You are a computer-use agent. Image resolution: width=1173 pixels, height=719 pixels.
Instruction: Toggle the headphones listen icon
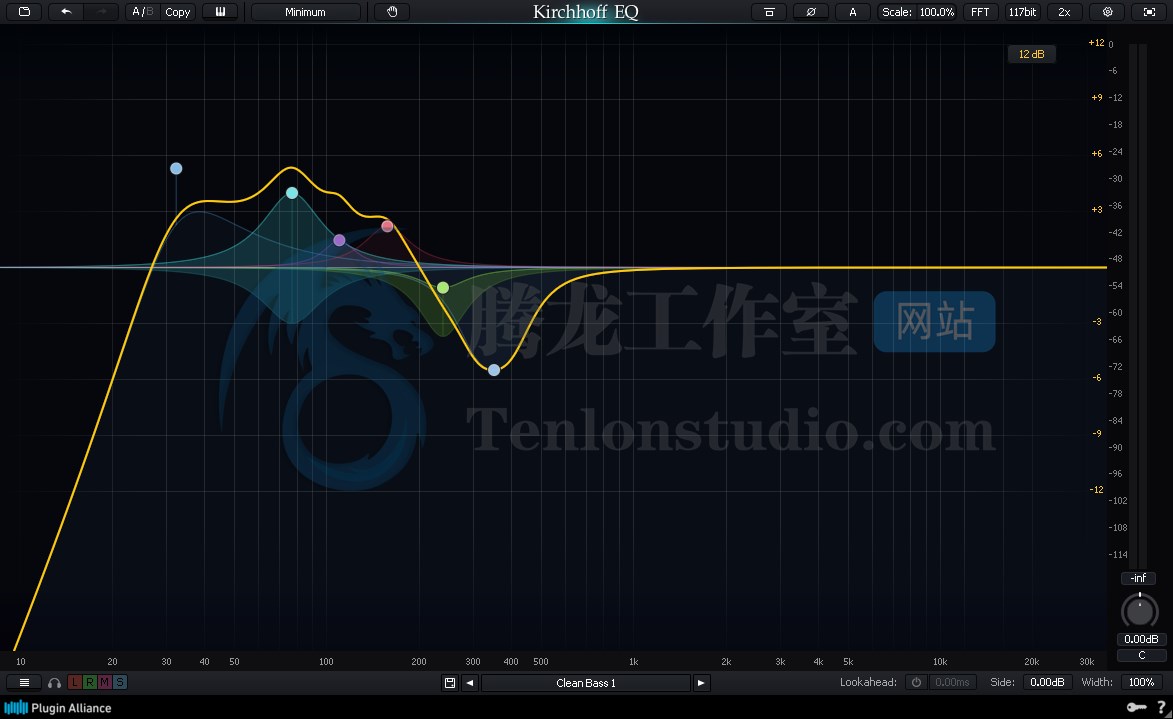(x=55, y=682)
